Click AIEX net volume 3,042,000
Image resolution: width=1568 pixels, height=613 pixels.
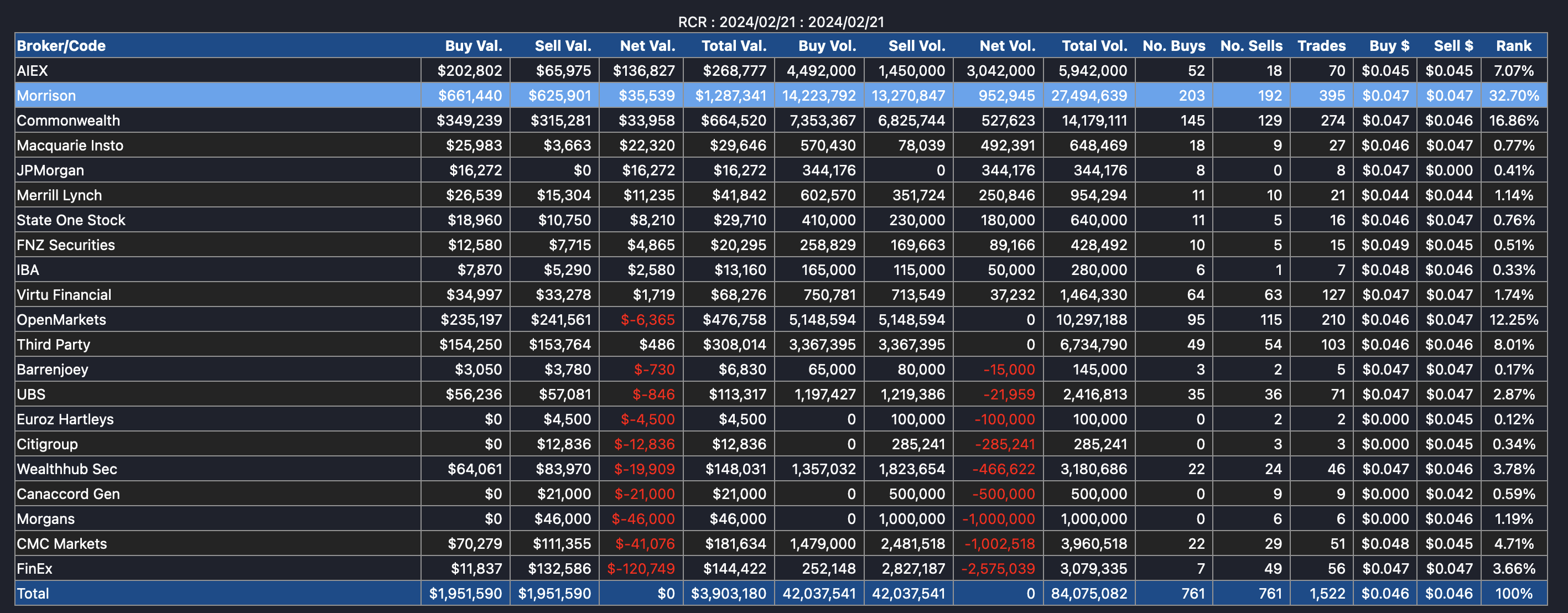pyautogui.click(x=1001, y=71)
